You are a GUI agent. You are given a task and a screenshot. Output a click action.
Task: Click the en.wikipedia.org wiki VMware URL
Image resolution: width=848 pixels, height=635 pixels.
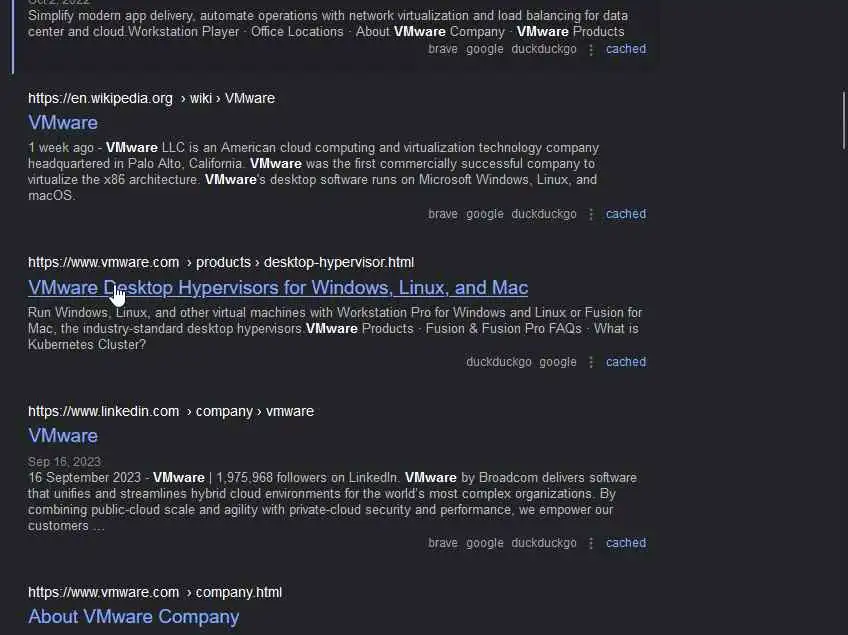(151, 98)
